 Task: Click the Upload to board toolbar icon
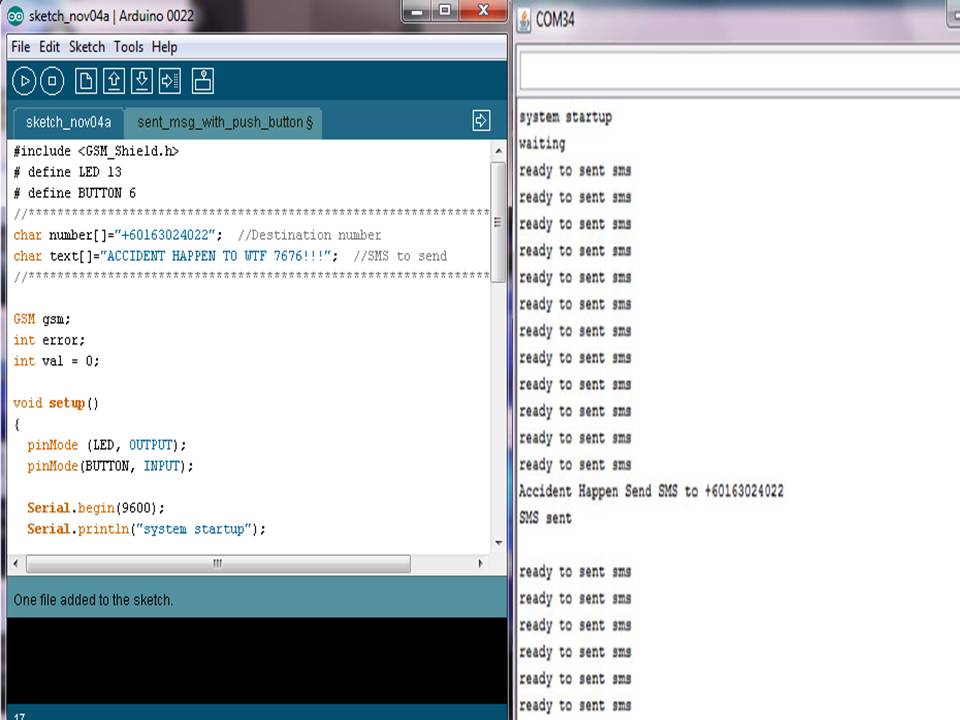[170, 81]
